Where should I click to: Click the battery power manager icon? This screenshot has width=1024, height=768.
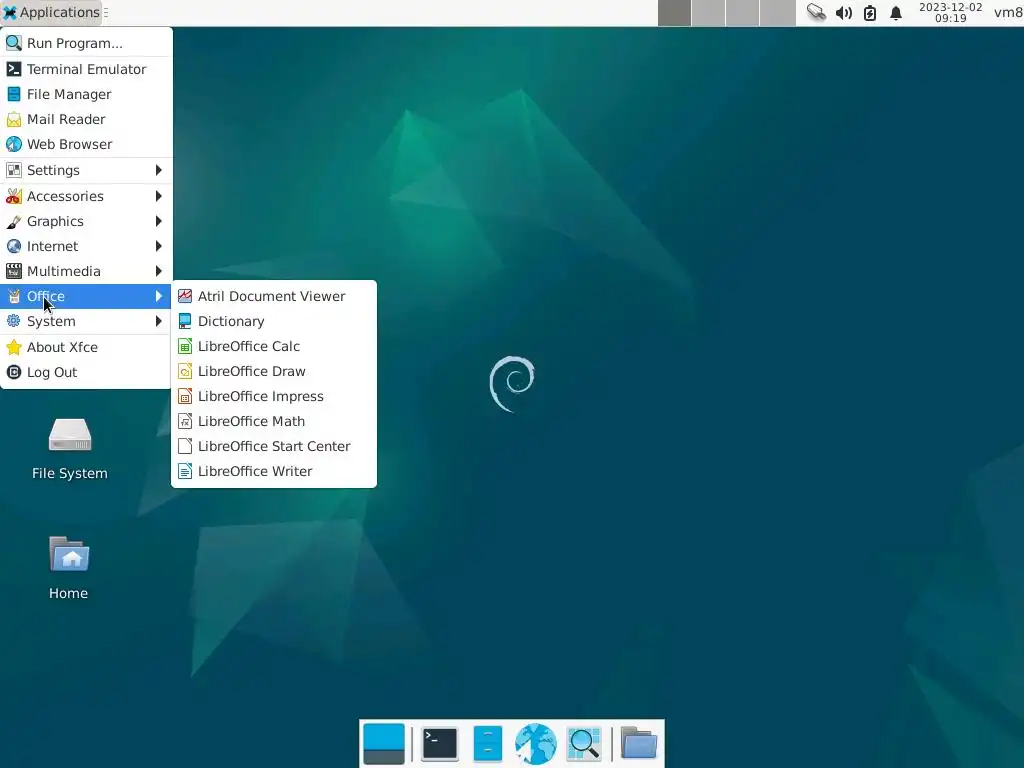[870, 12]
